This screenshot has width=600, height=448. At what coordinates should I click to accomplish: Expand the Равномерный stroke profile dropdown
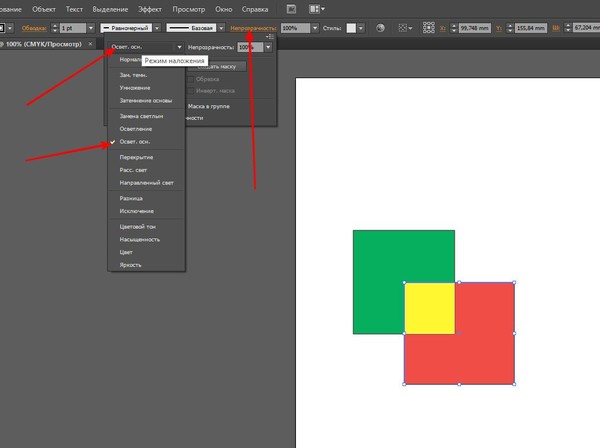tap(157, 28)
